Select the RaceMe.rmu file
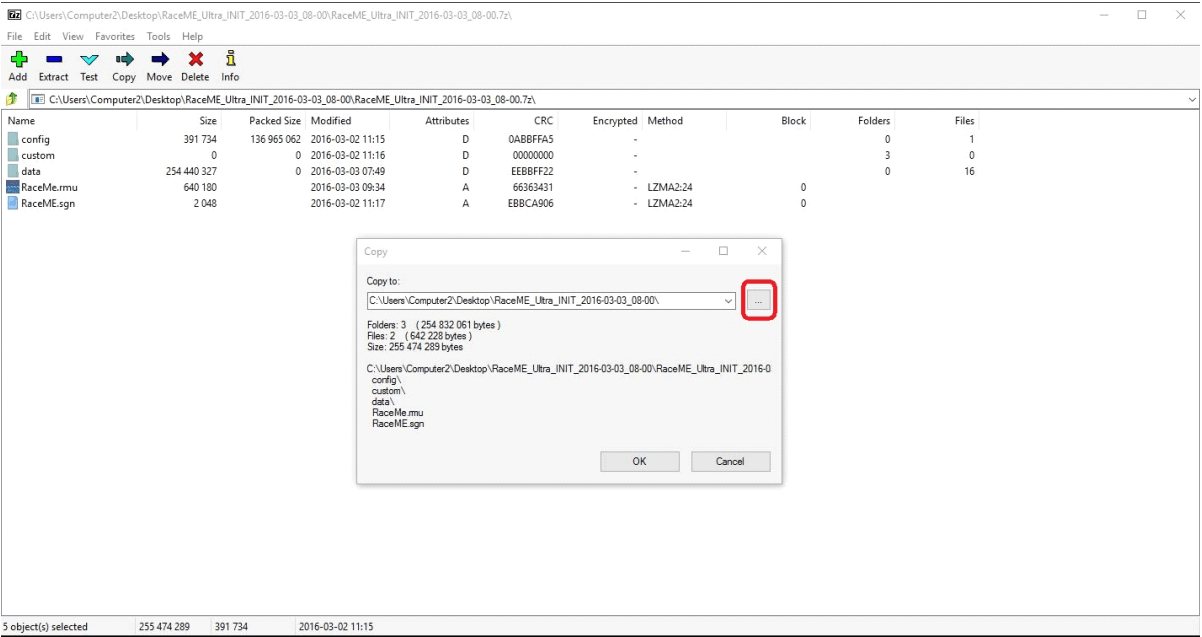This screenshot has height=637, width=1202. tap(48, 187)
